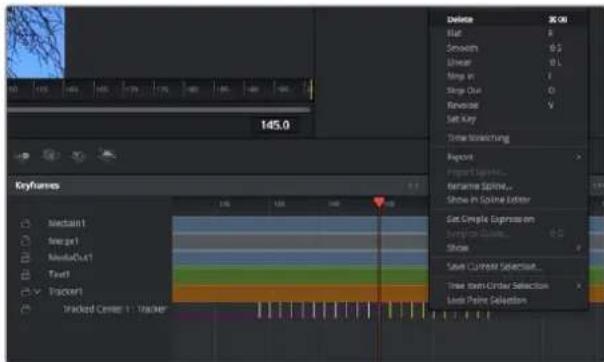Choose Delete in the context menu
The image size is (604, 362).
508,19
